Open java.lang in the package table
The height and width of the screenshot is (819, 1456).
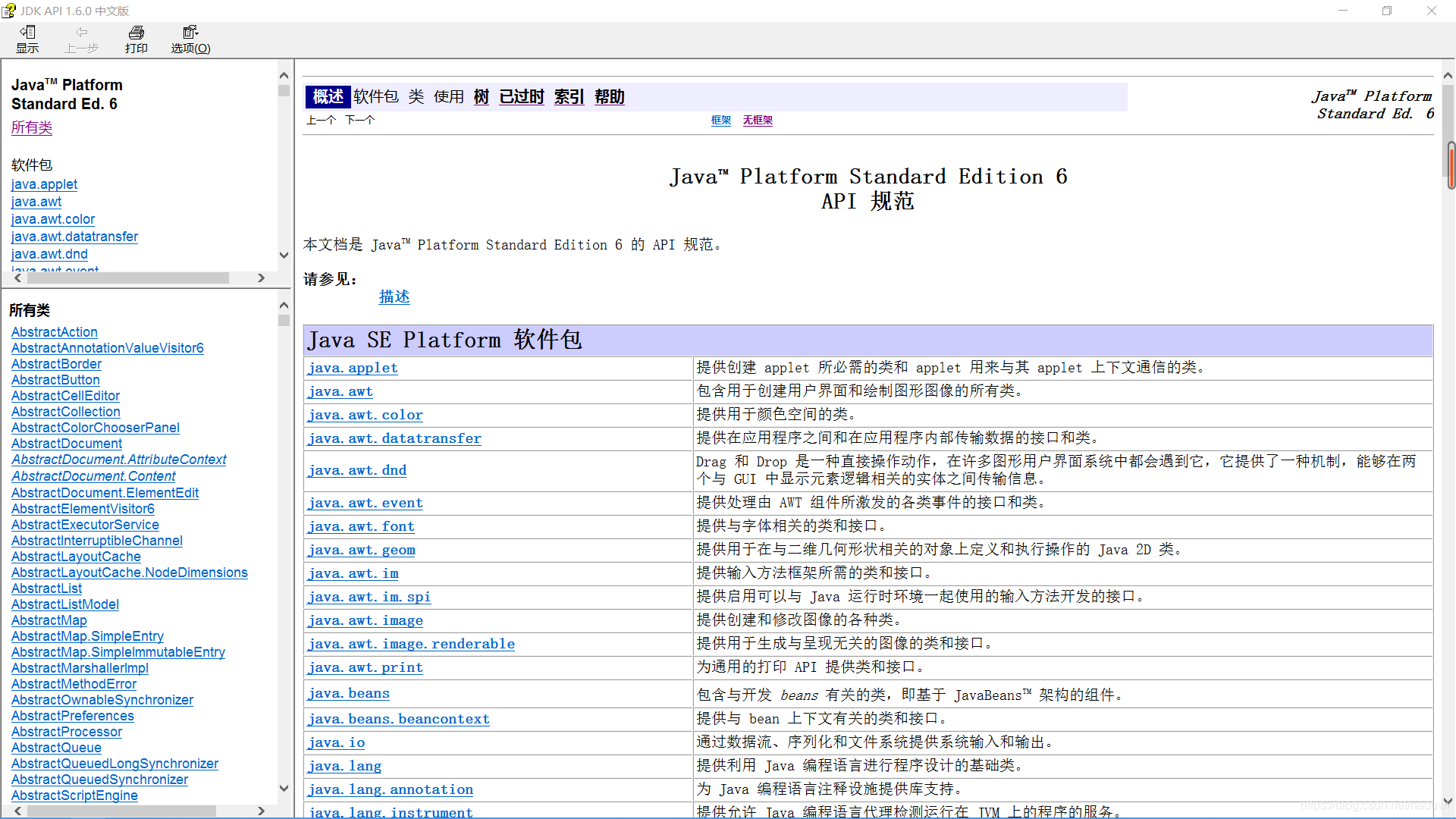coord(345,766)
